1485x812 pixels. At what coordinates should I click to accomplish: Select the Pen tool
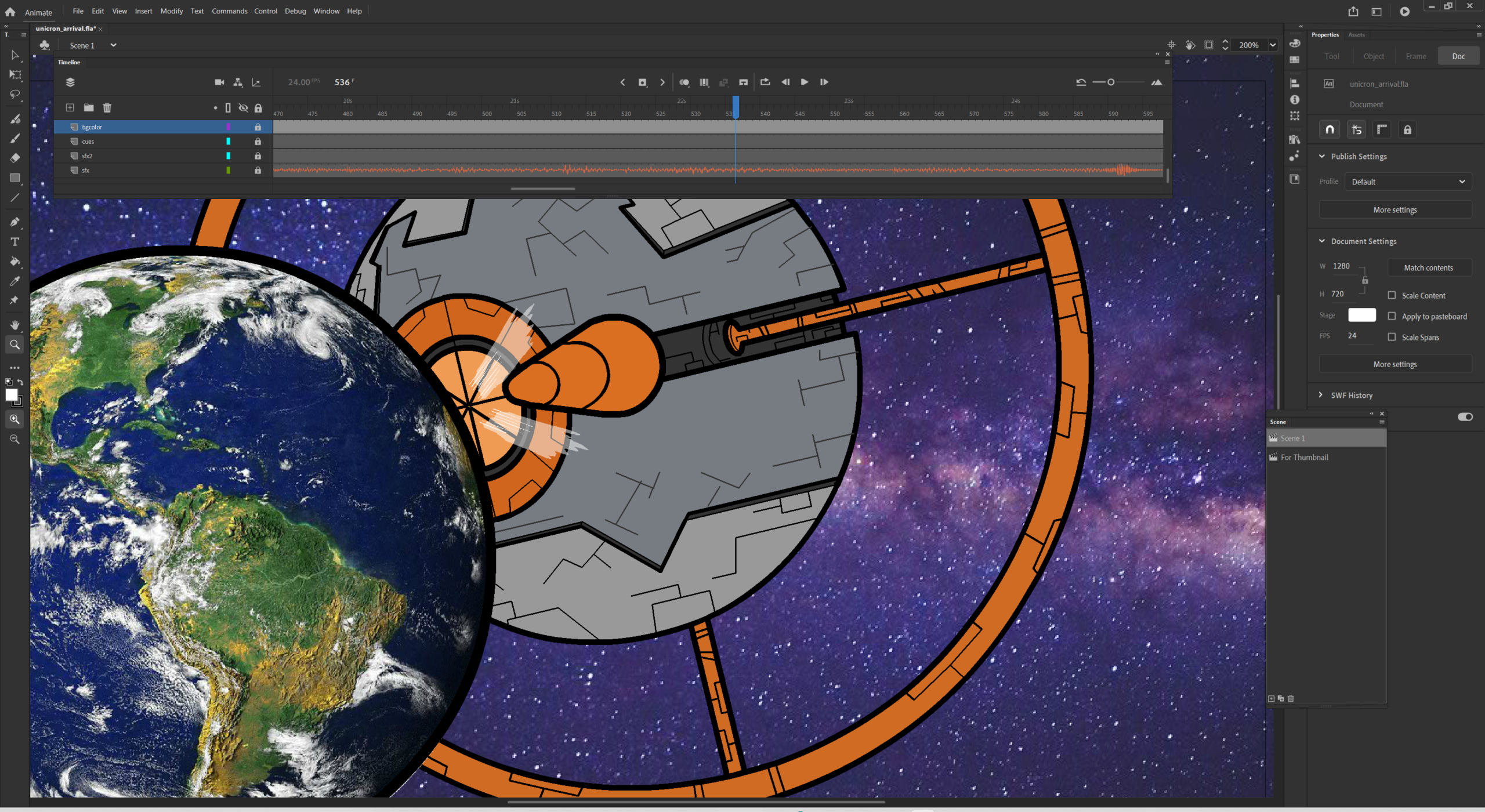pos(15,222)
